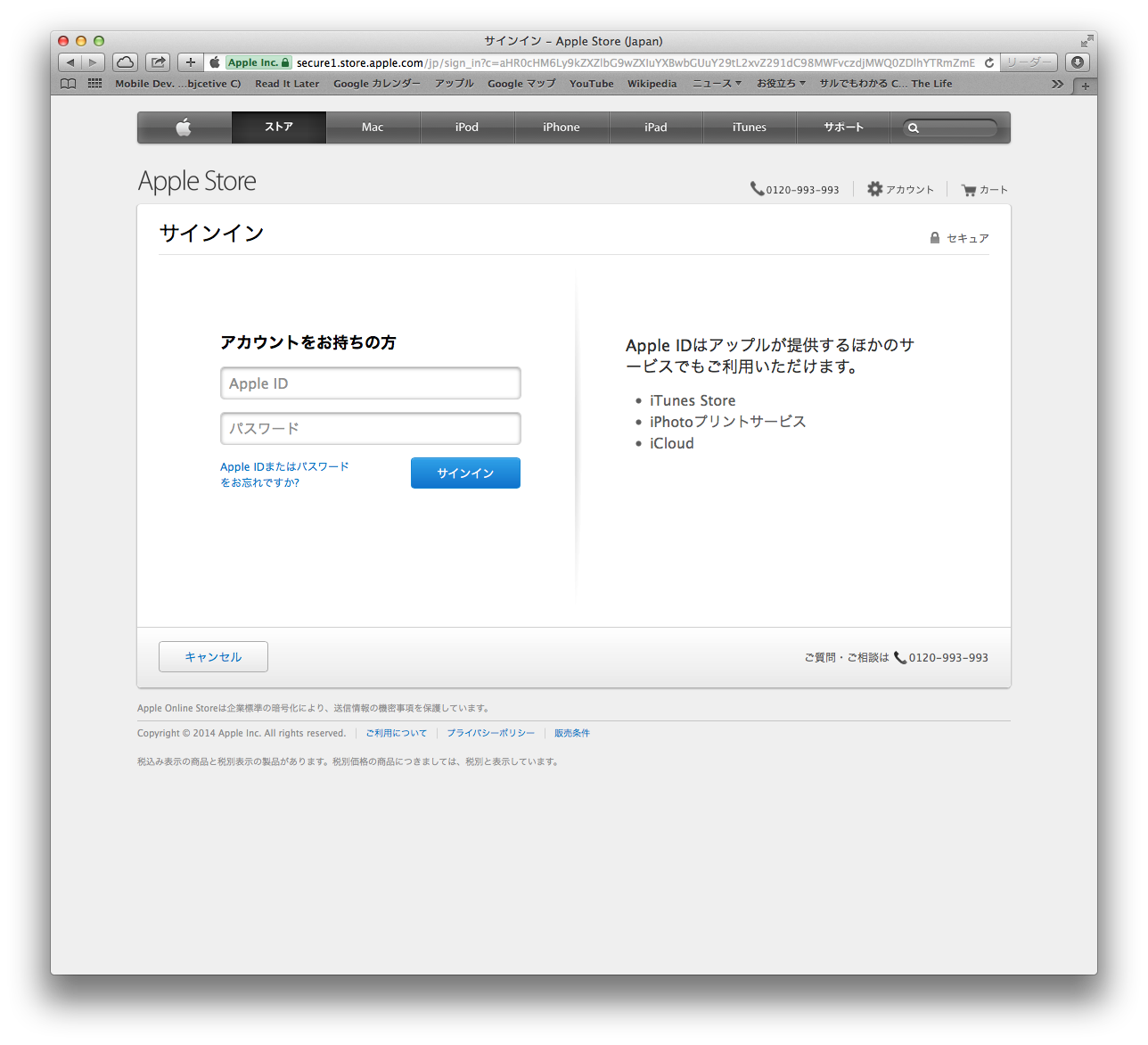Click the iPhotoプリントサービス list item

(727, 422)
